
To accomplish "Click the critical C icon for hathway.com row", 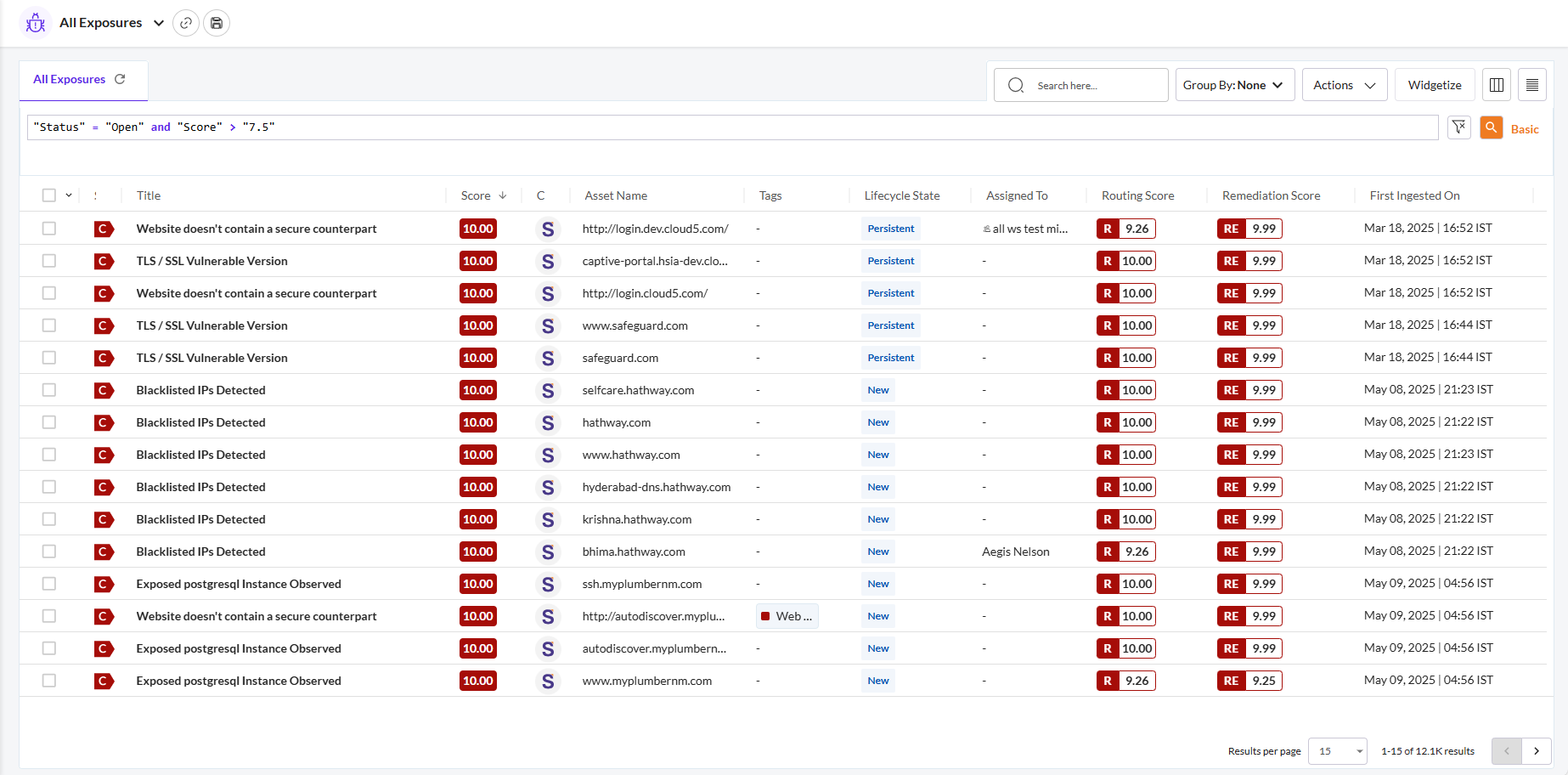I will click(x=104, y=423).
